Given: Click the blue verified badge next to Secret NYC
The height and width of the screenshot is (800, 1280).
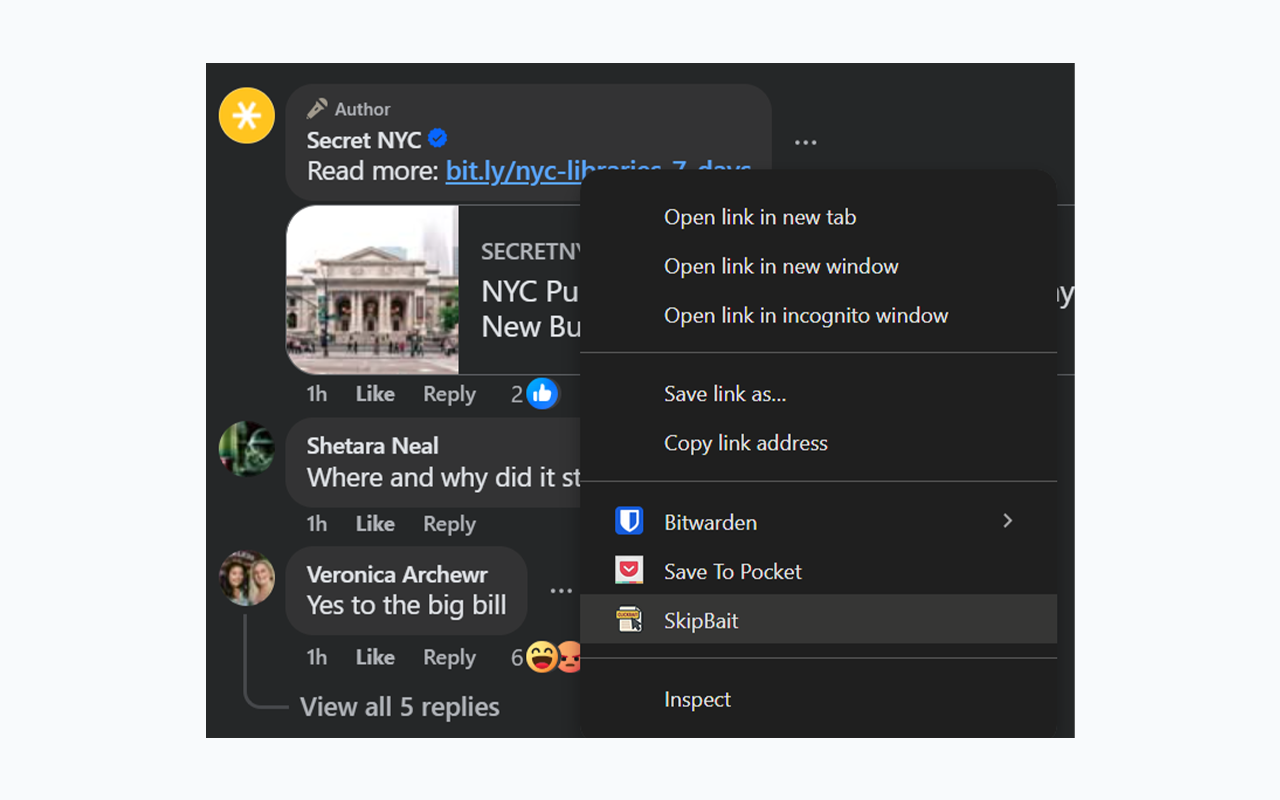Looking at the screenshot, I should (x=437, y=139).
